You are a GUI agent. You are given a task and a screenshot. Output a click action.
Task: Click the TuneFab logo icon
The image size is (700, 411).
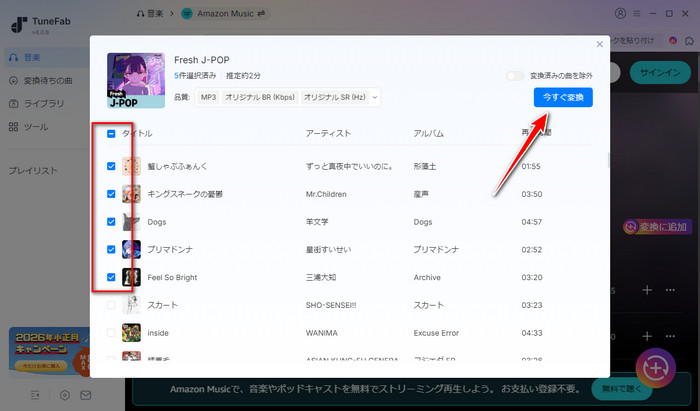tap(19, 25)
